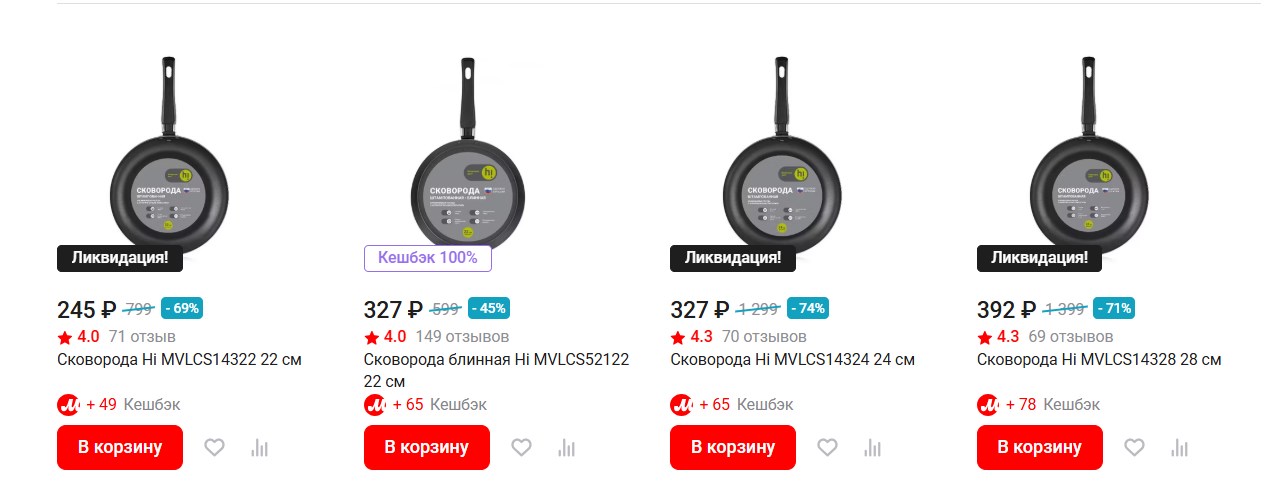Open the 71 отзыв reviews link
The height and width of the screenshot is (494, 1265).
[x=142, y=336]
